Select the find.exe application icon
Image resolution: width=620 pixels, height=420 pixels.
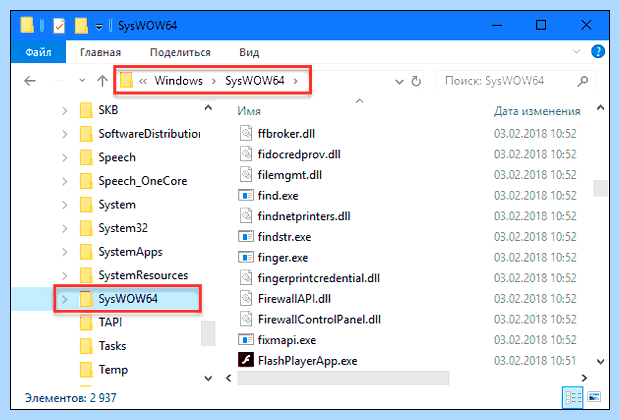coord(246,195)
